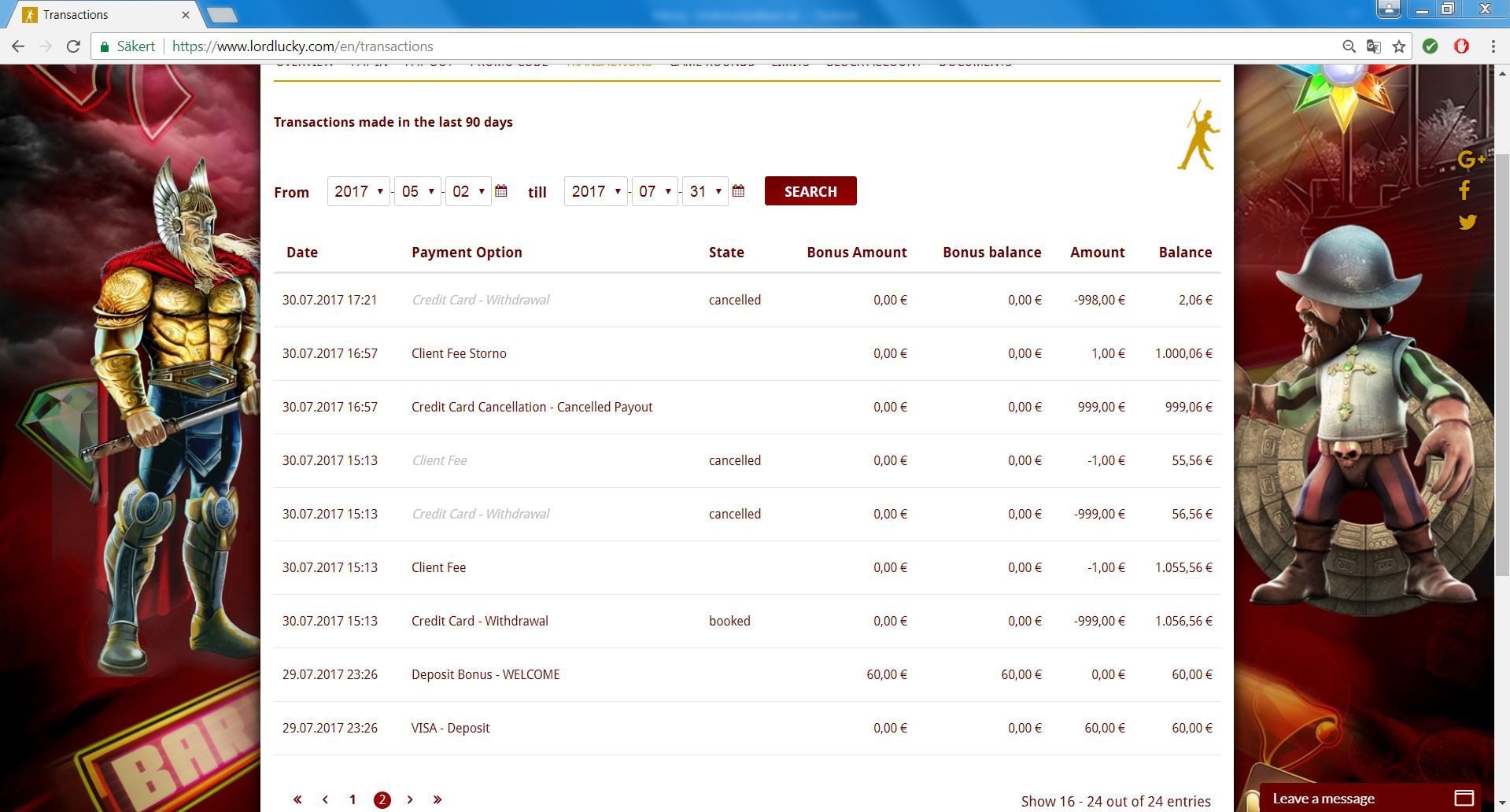Click the green padlock site info icon
The image size is (1510, 812).
coord(104,46)
